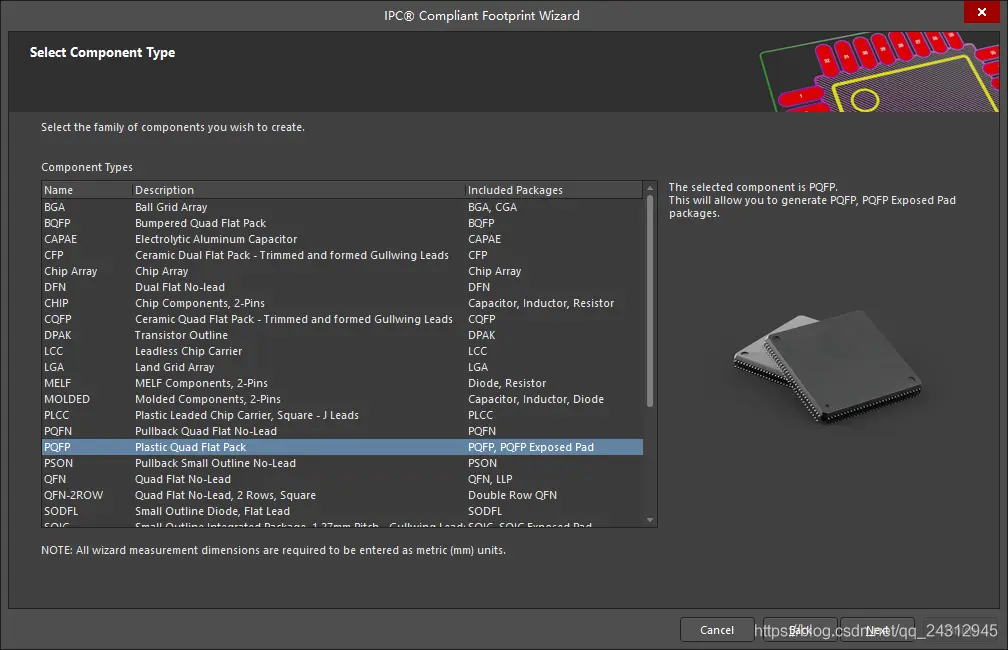
Task: Click the PQFP chip 3D preview image
Action: (x=829, y=367)
